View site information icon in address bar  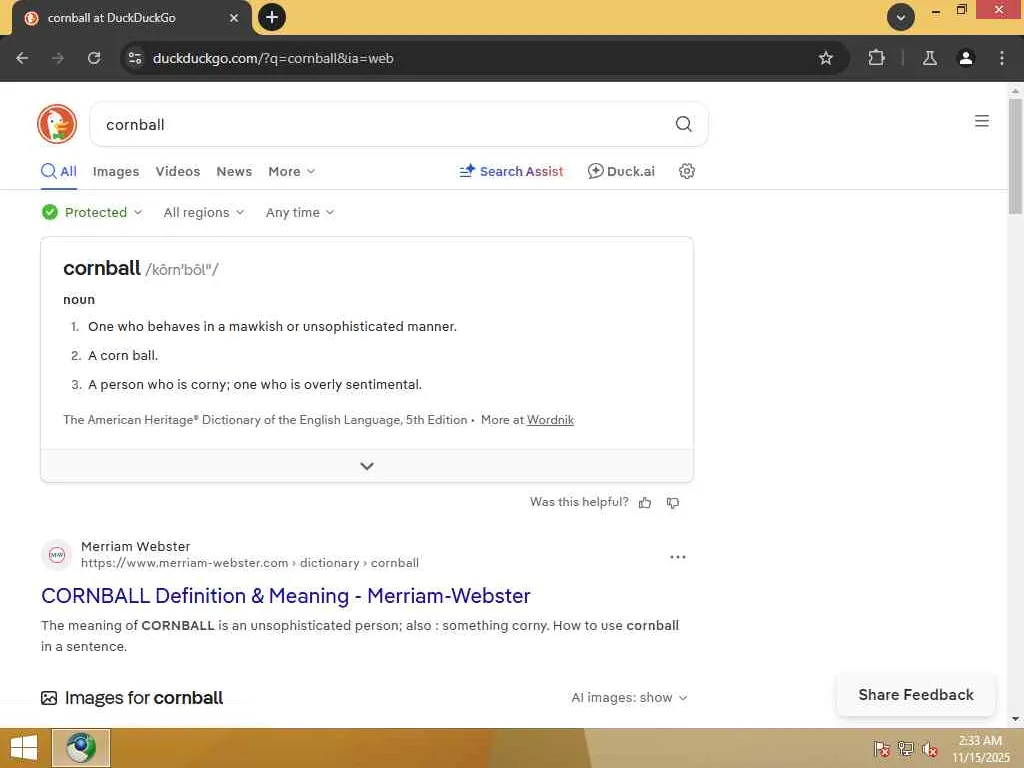point(135,58)
